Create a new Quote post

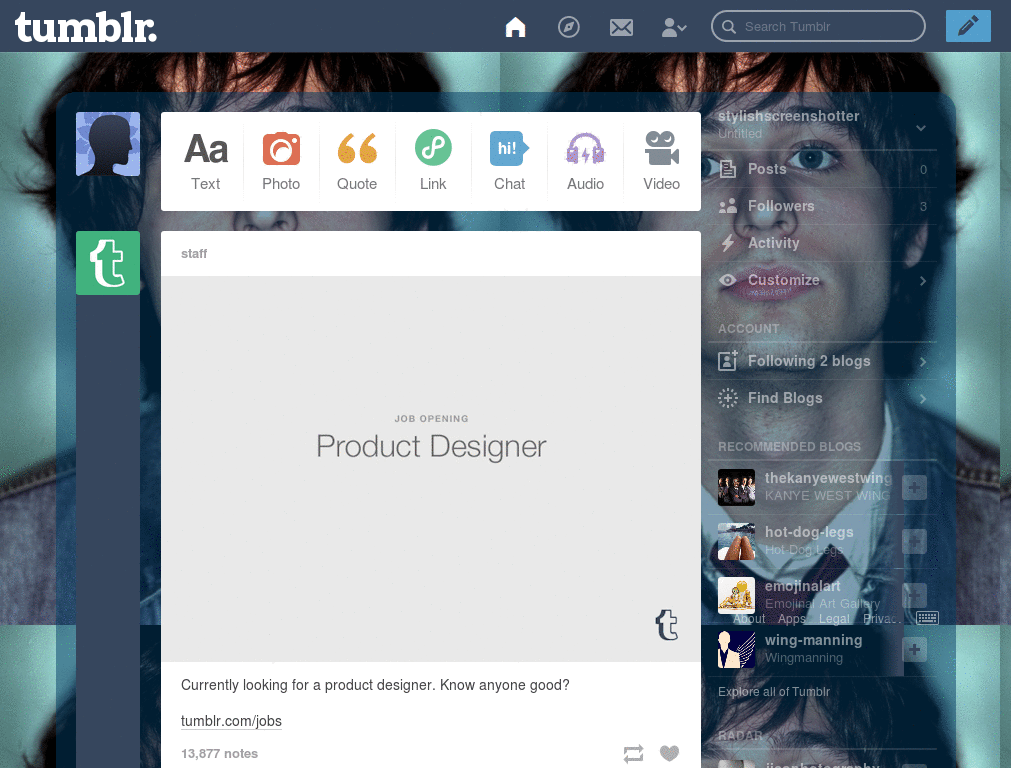pyautogui.click(x=357, y=161)
